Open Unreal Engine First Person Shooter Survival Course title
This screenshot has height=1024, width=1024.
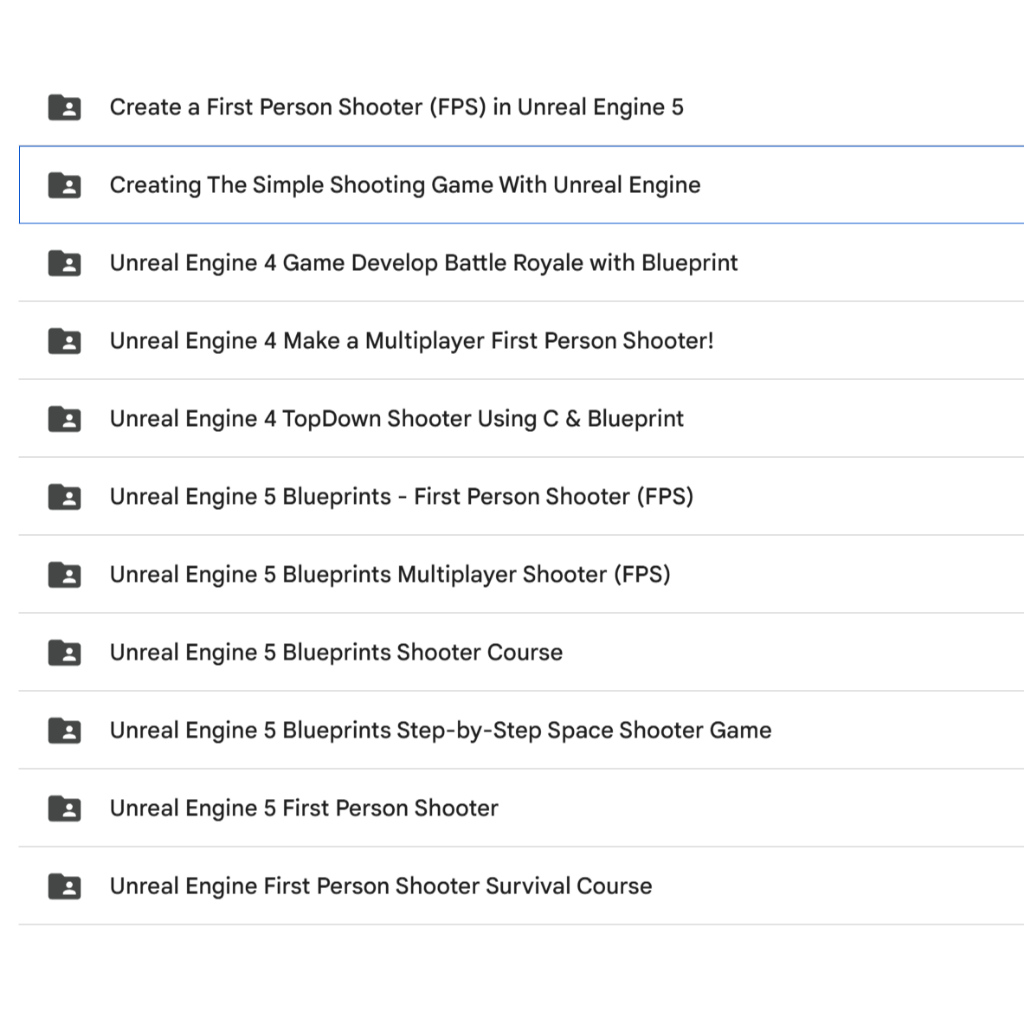pos(381,886)
